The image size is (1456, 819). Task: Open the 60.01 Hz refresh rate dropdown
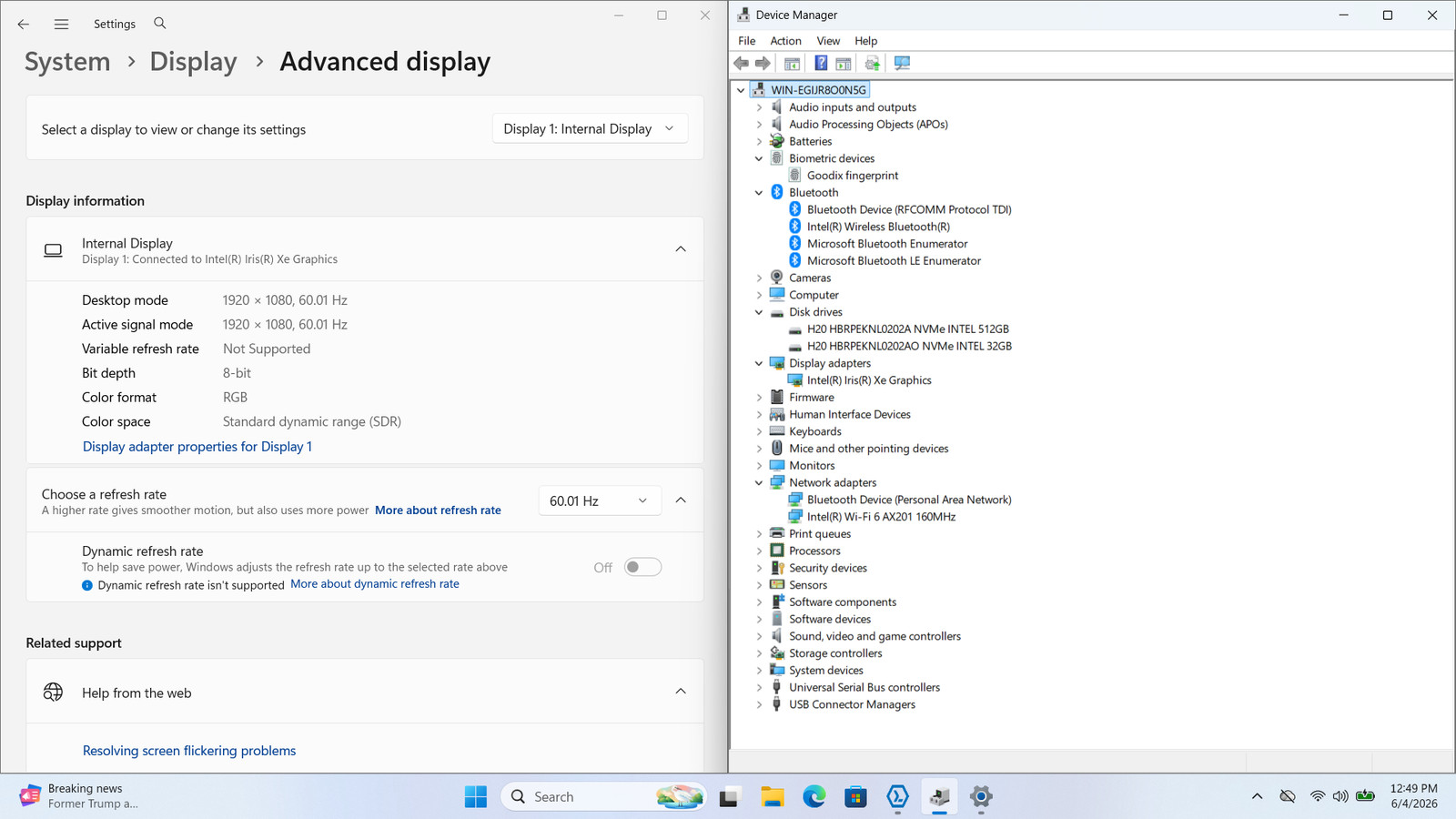(x=599, y=500)
